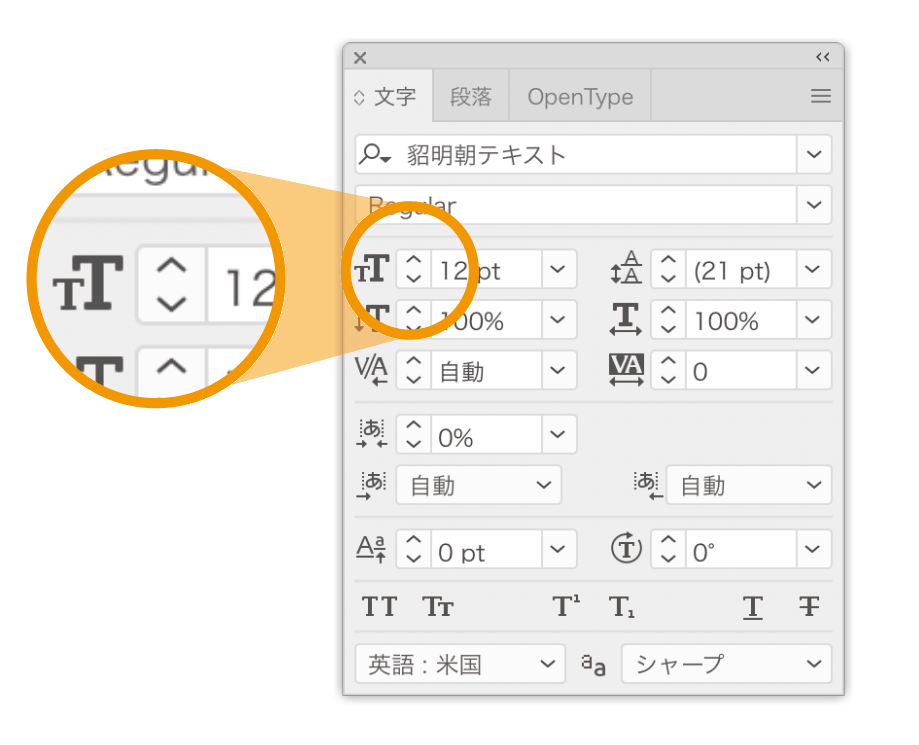Click the 文字 tab collapse arrows icon
Viewport: 919px width, 745px height.
point(359,97)
